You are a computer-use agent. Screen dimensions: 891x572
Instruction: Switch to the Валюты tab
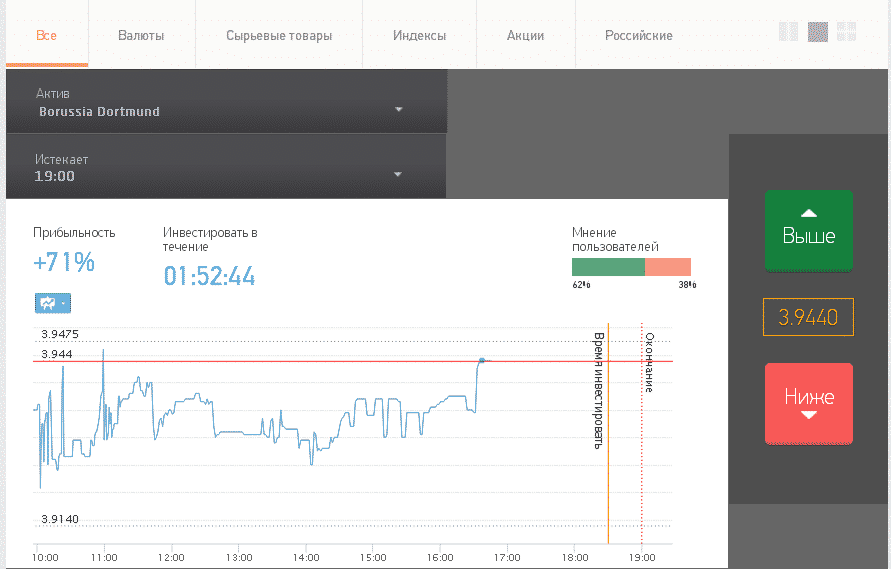click(141, 35)
